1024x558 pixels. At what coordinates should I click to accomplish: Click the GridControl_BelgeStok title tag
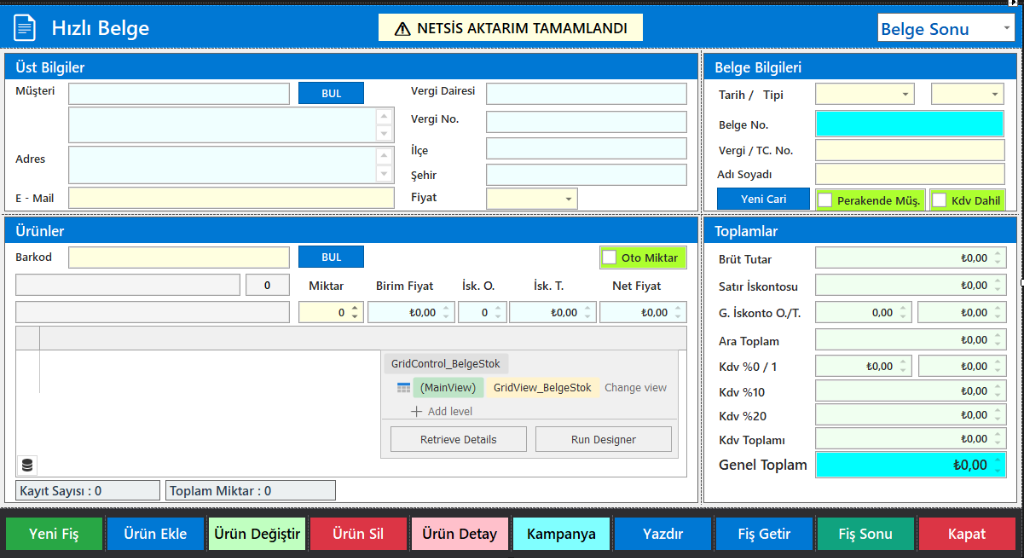coord(445,363)
